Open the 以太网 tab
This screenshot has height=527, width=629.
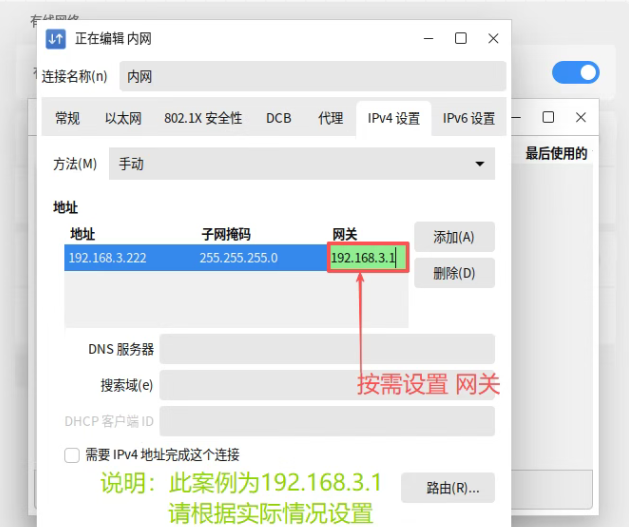point(122,118)
